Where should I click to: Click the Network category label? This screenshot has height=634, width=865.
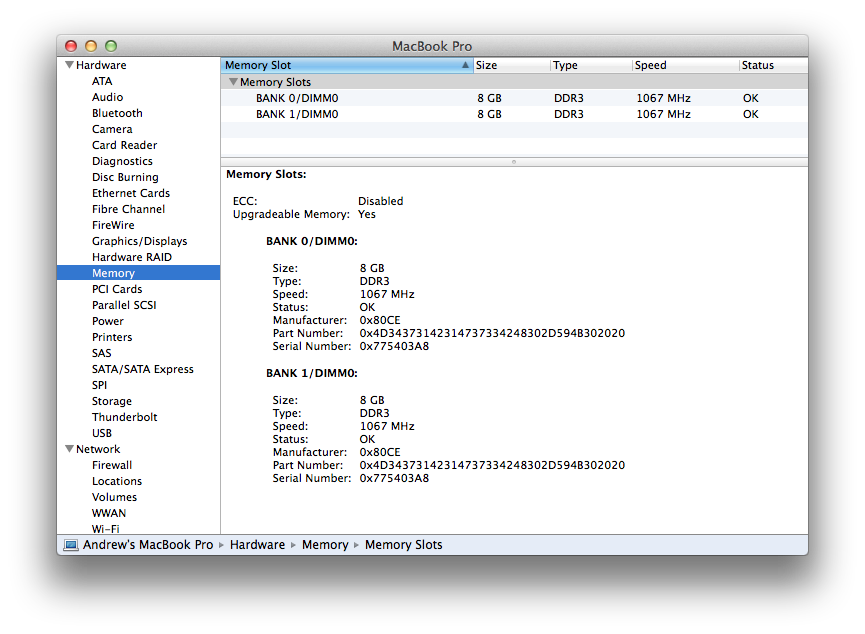[98, 449]
